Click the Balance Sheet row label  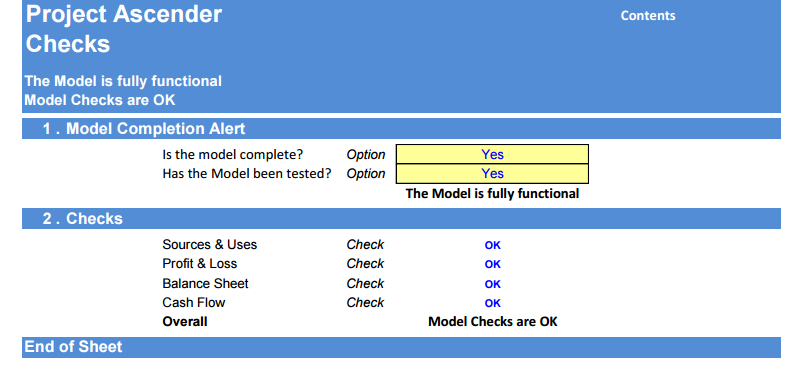pos(205,283)
